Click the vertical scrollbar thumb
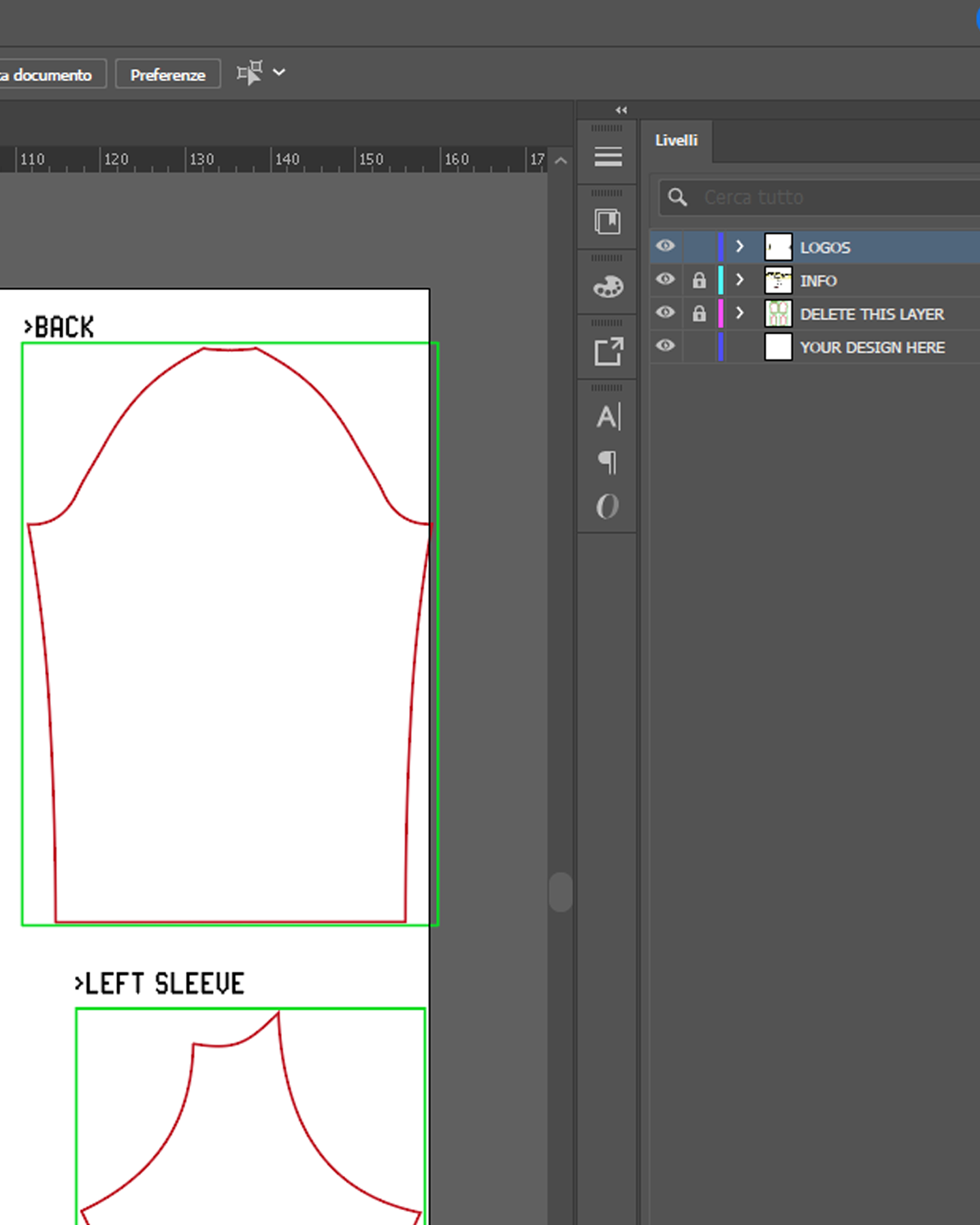This screenshot has height=1225, width=980. 561,892
